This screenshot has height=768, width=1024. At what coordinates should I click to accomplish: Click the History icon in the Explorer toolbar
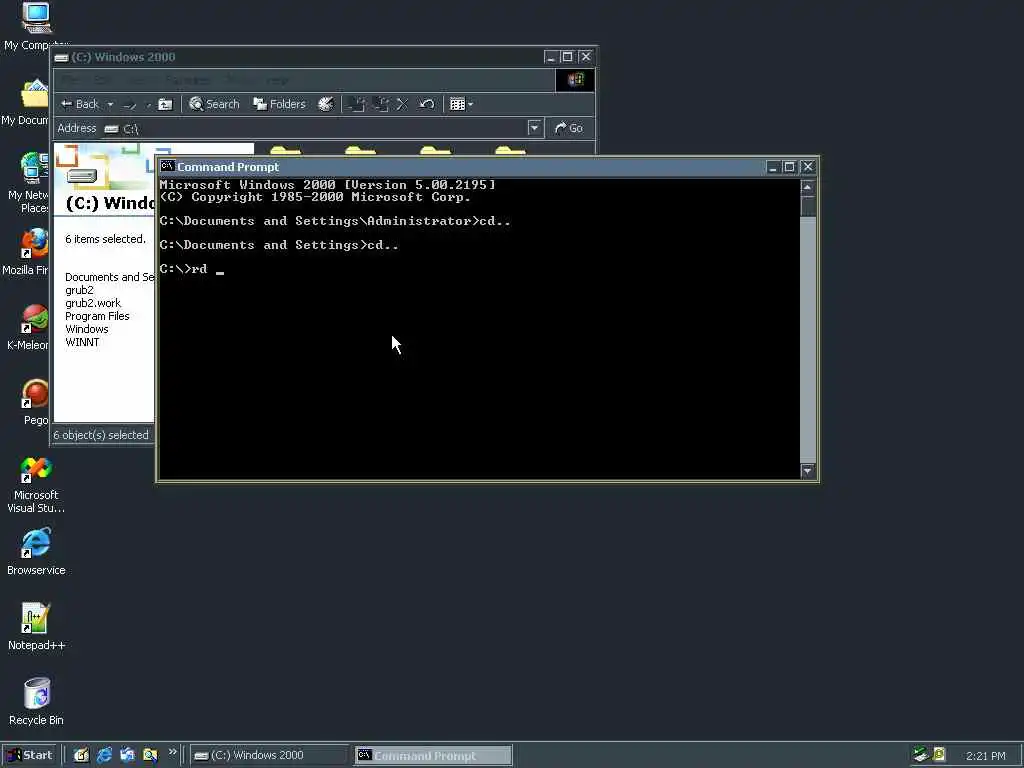click(x=325, y=104)
